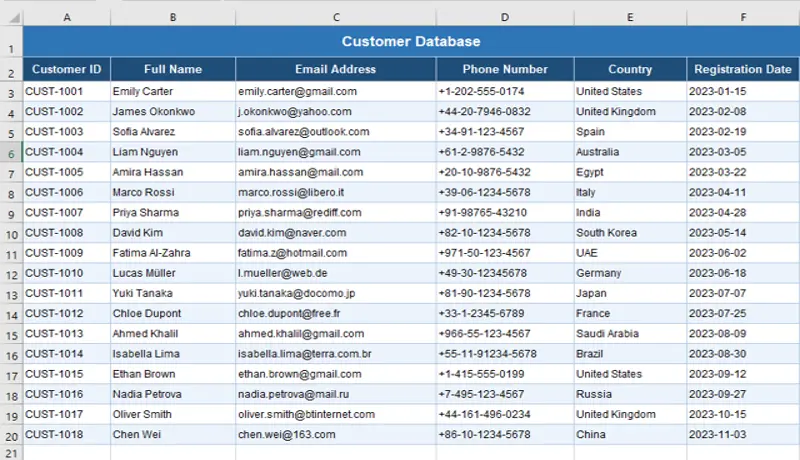Select cell containing David Kim
Image resolution: width=800 pixels, height=460 pixels.
pos(173,233)
